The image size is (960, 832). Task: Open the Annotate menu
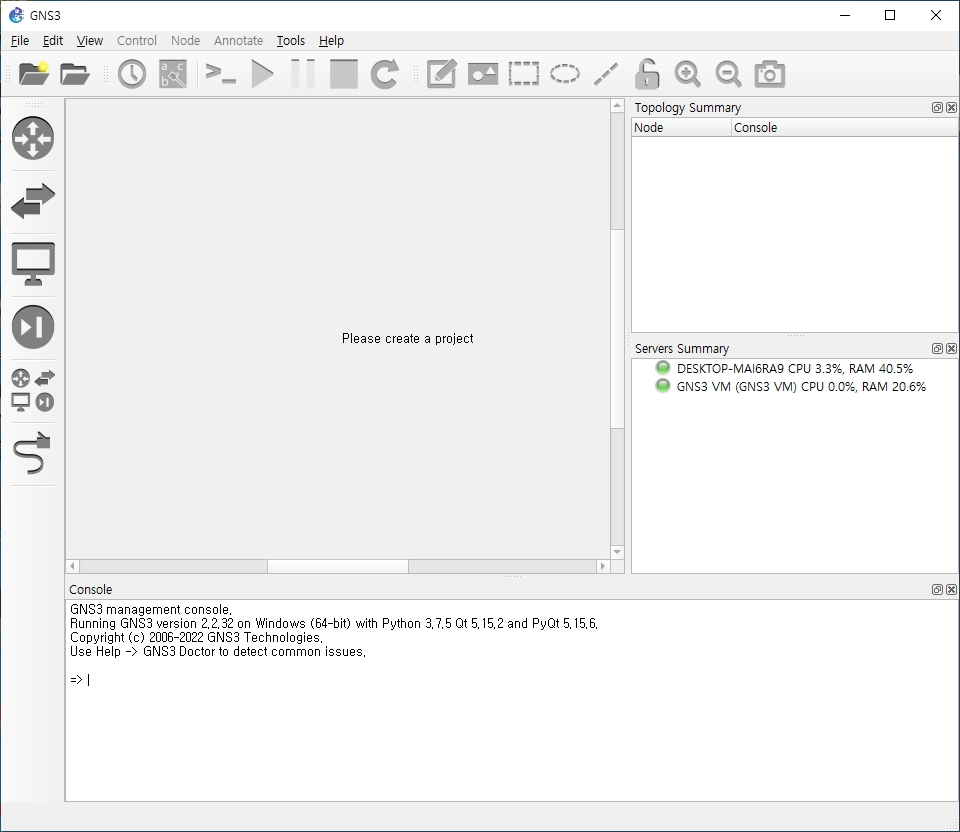(x=238, y=40)
